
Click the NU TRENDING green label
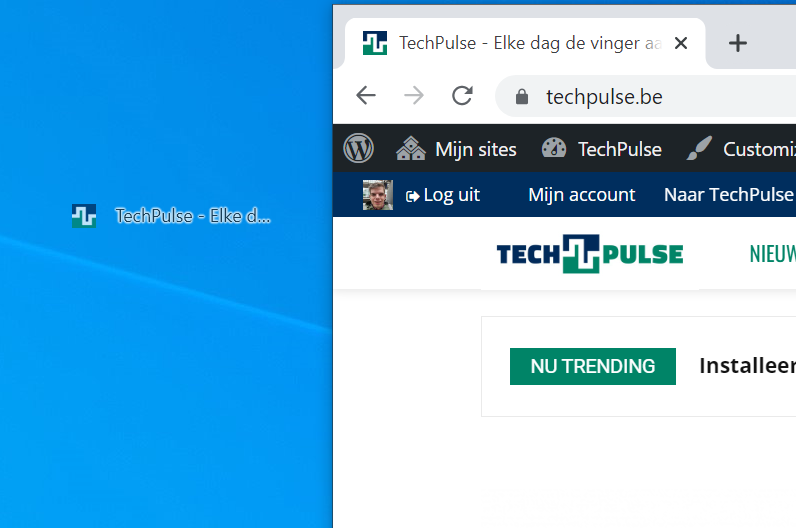592,366
